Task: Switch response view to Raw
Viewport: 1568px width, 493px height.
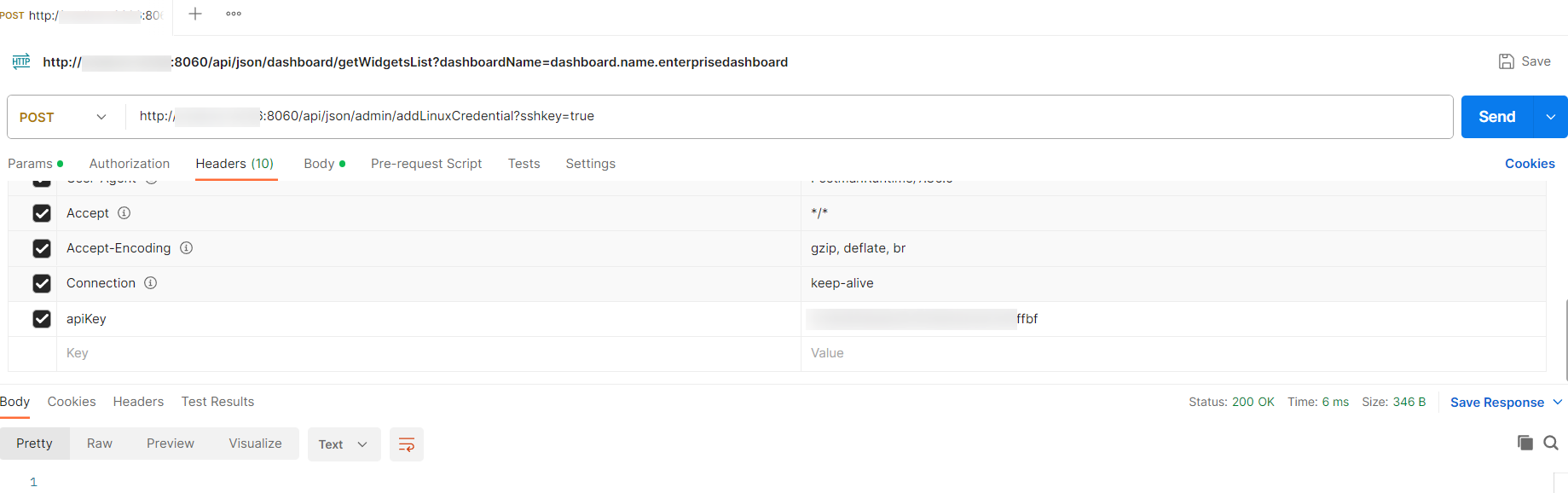Action: [x=100, y=444]
